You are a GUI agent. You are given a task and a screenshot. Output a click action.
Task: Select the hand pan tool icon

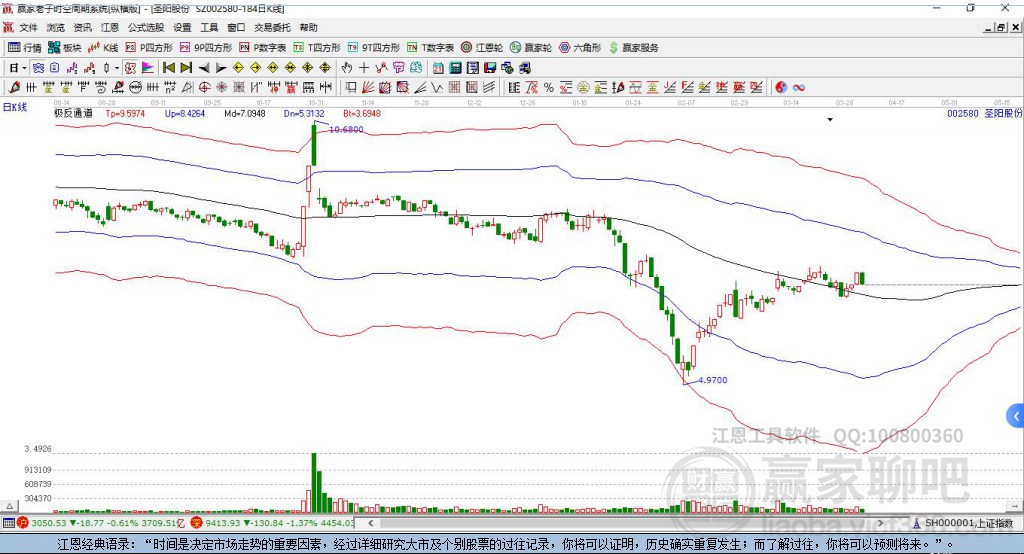click(x=347, y=68)
